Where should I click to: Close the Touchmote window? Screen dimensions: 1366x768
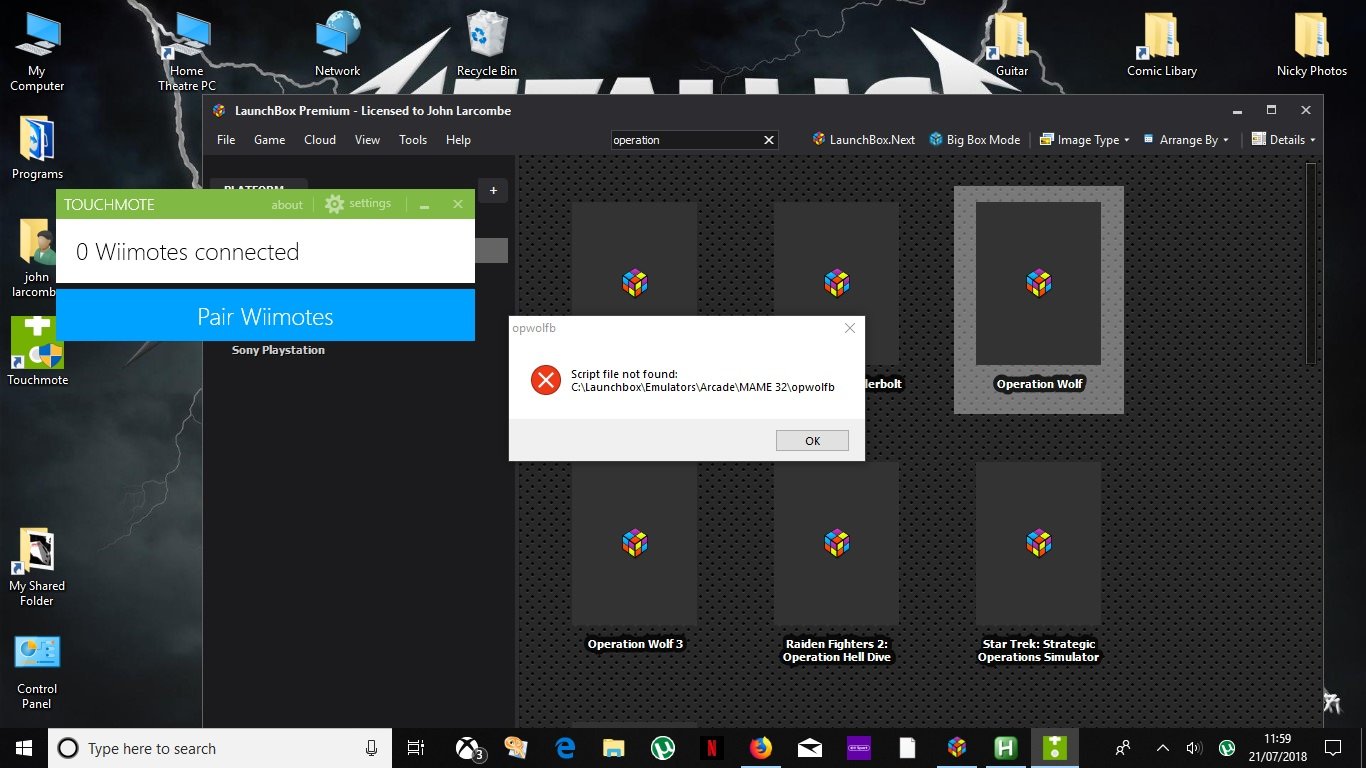point(457,204)
